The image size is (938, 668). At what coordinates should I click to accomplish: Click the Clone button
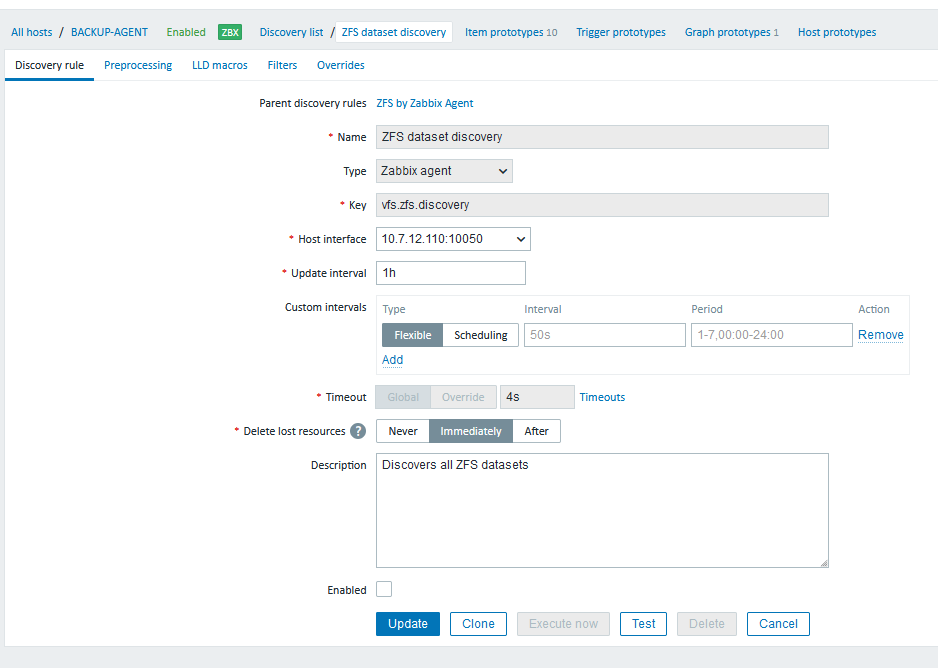(478, 624)
